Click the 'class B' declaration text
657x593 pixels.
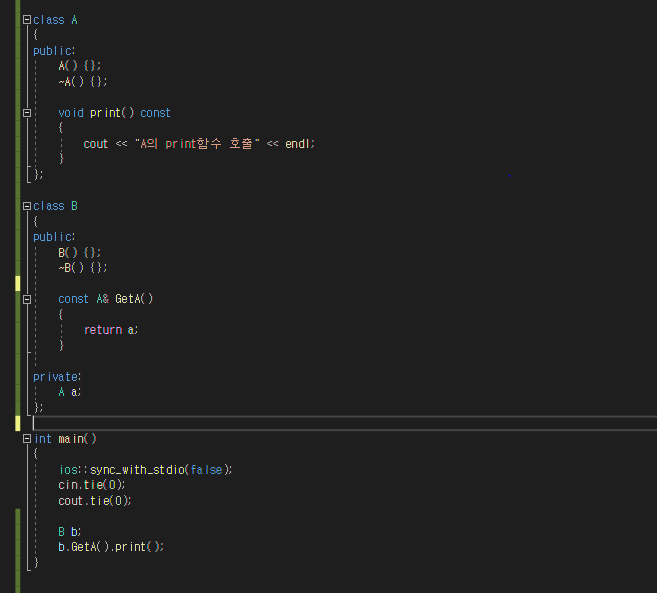point(55,206)
